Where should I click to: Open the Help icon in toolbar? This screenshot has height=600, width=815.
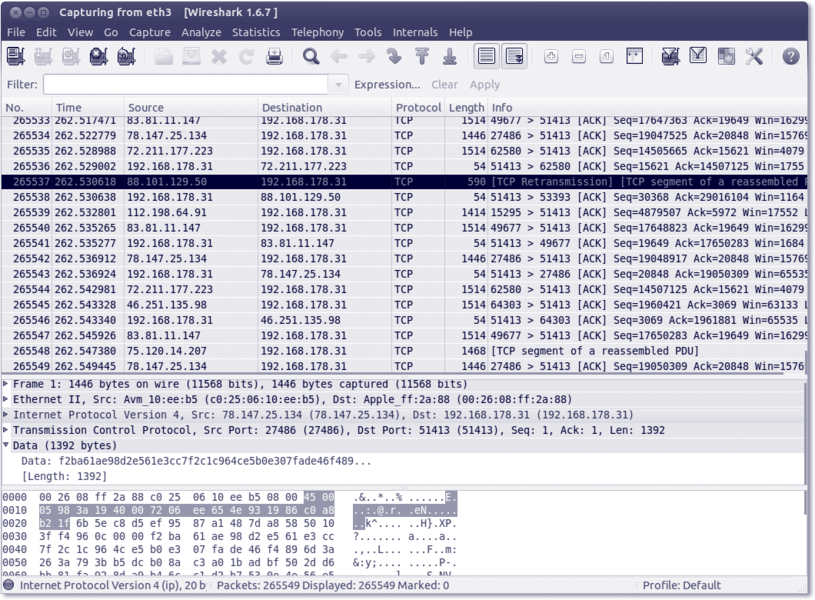[791, 57]
